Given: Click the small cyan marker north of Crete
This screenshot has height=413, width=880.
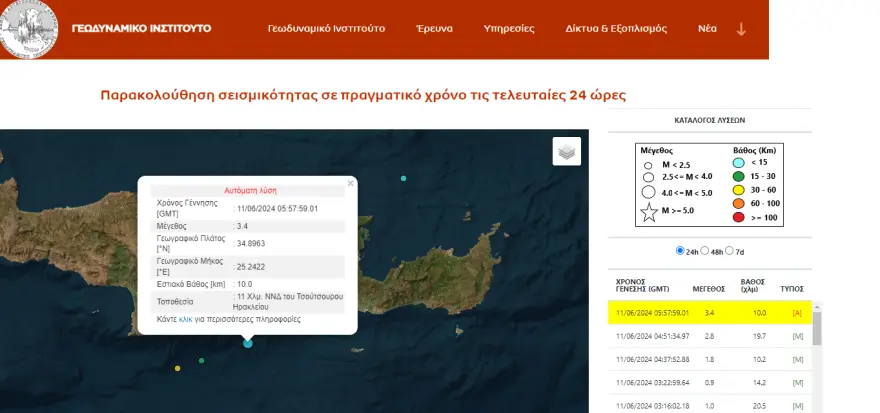Looking at the screenshot, I should point(404,178).
